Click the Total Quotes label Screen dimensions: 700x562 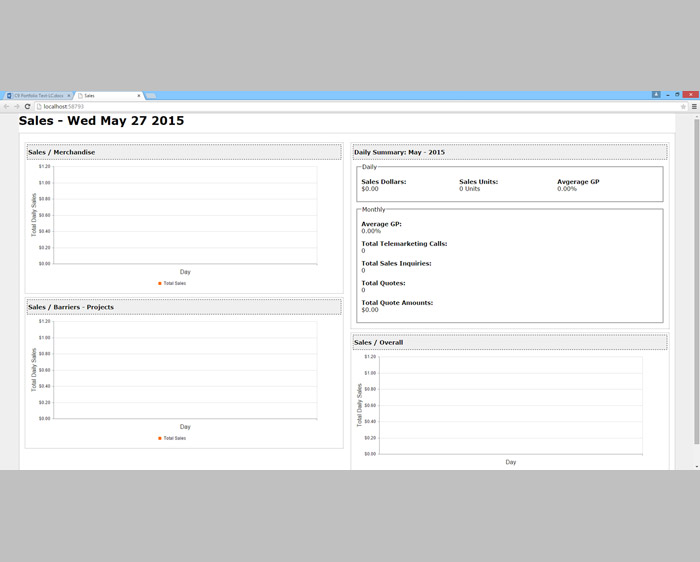coord(383,283)
